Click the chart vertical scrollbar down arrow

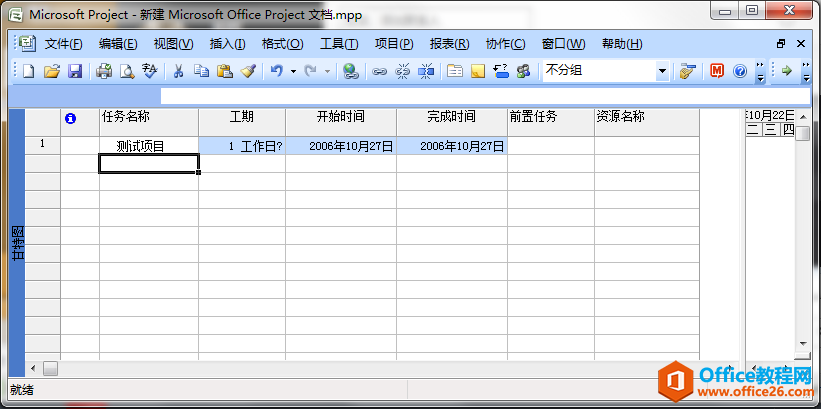click(x=803, y=344)
